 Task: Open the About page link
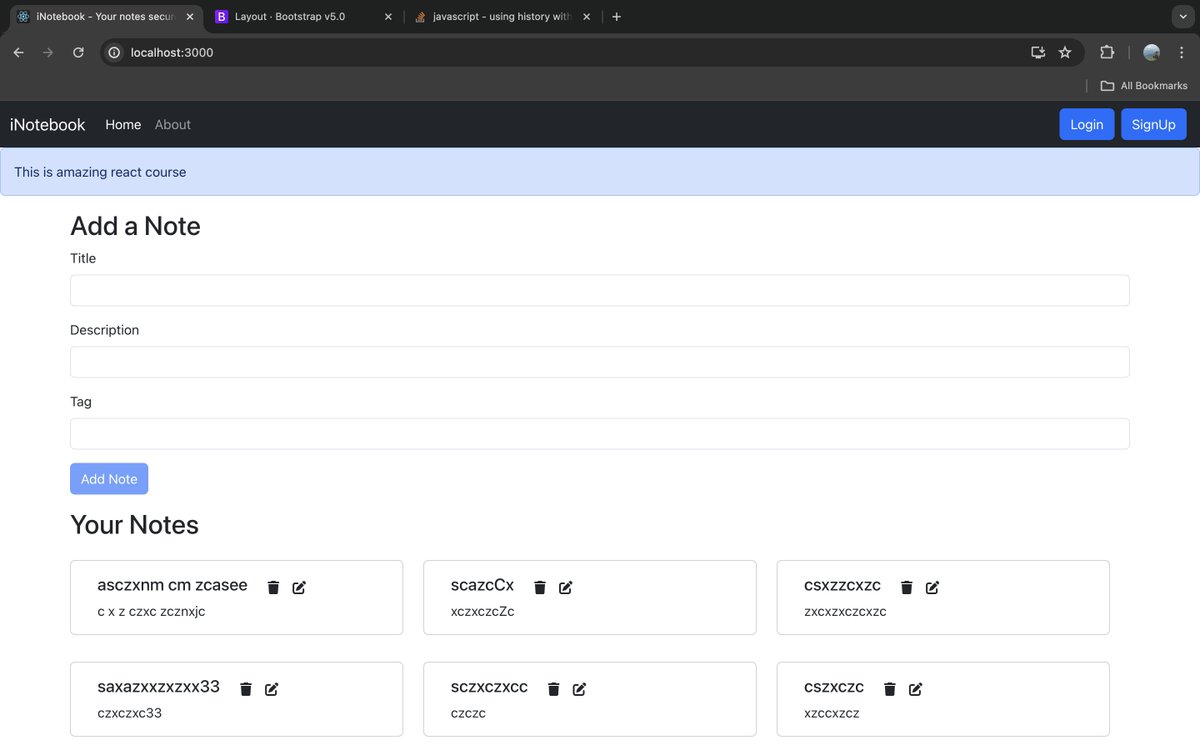173,125
